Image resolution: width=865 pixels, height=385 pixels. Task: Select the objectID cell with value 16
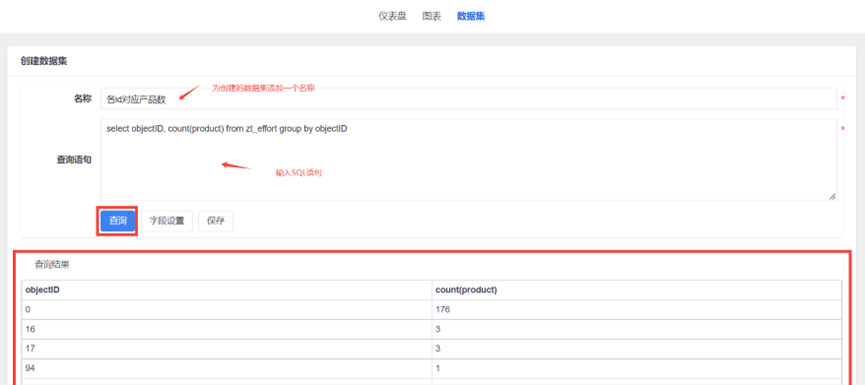click(x=227, y=329)
